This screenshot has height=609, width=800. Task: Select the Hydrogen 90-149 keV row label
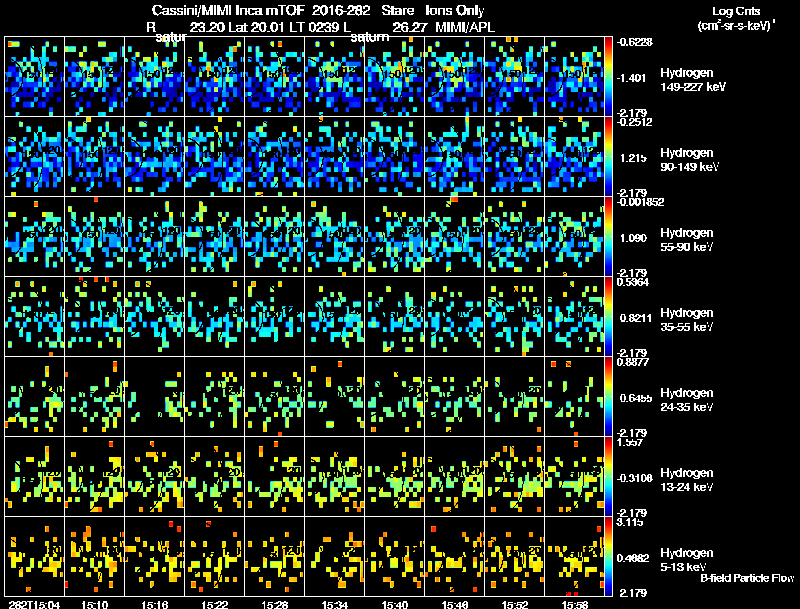[690, 160]
